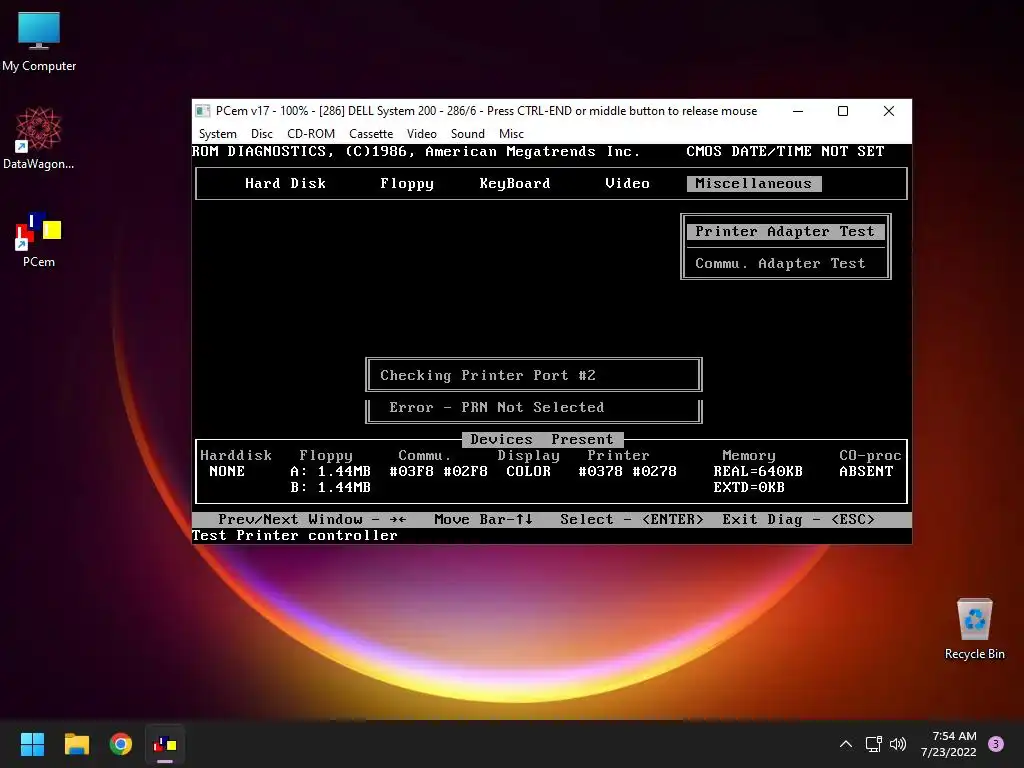Viewport: 1024px width, 768px height.
Task: Click the 'EXTD=0KB' memory value
Action: (749, 487)
